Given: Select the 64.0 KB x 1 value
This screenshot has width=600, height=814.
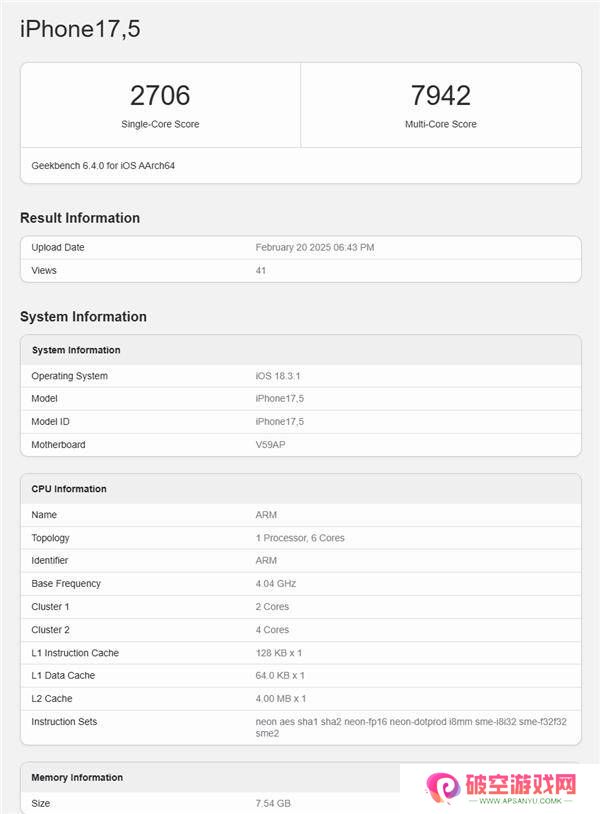Looking at the screenshot, I should pos(280,675).
